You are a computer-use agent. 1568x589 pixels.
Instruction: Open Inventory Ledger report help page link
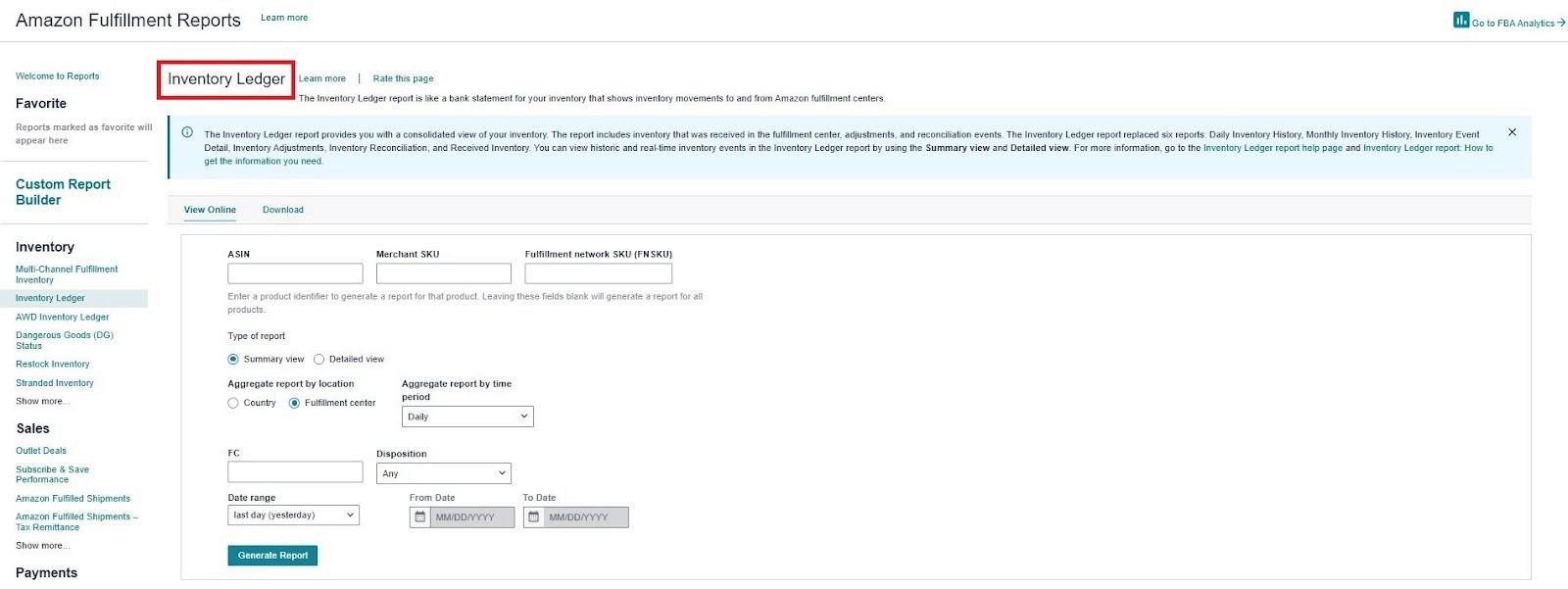(x=1273, y=148)
